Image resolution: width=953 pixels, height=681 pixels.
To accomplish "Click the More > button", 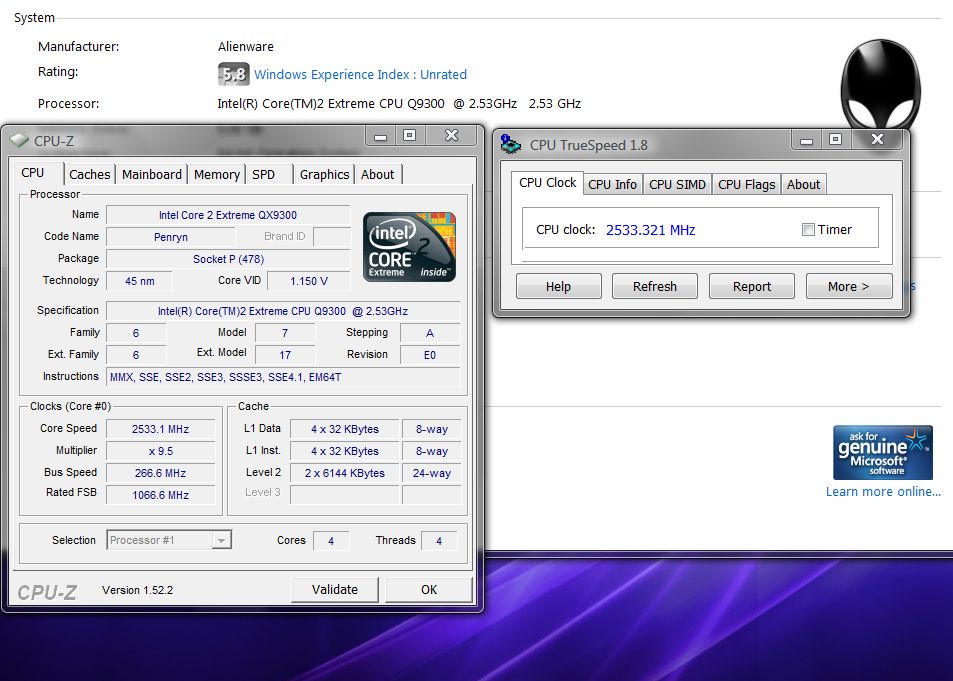I will tap(848, 286).
